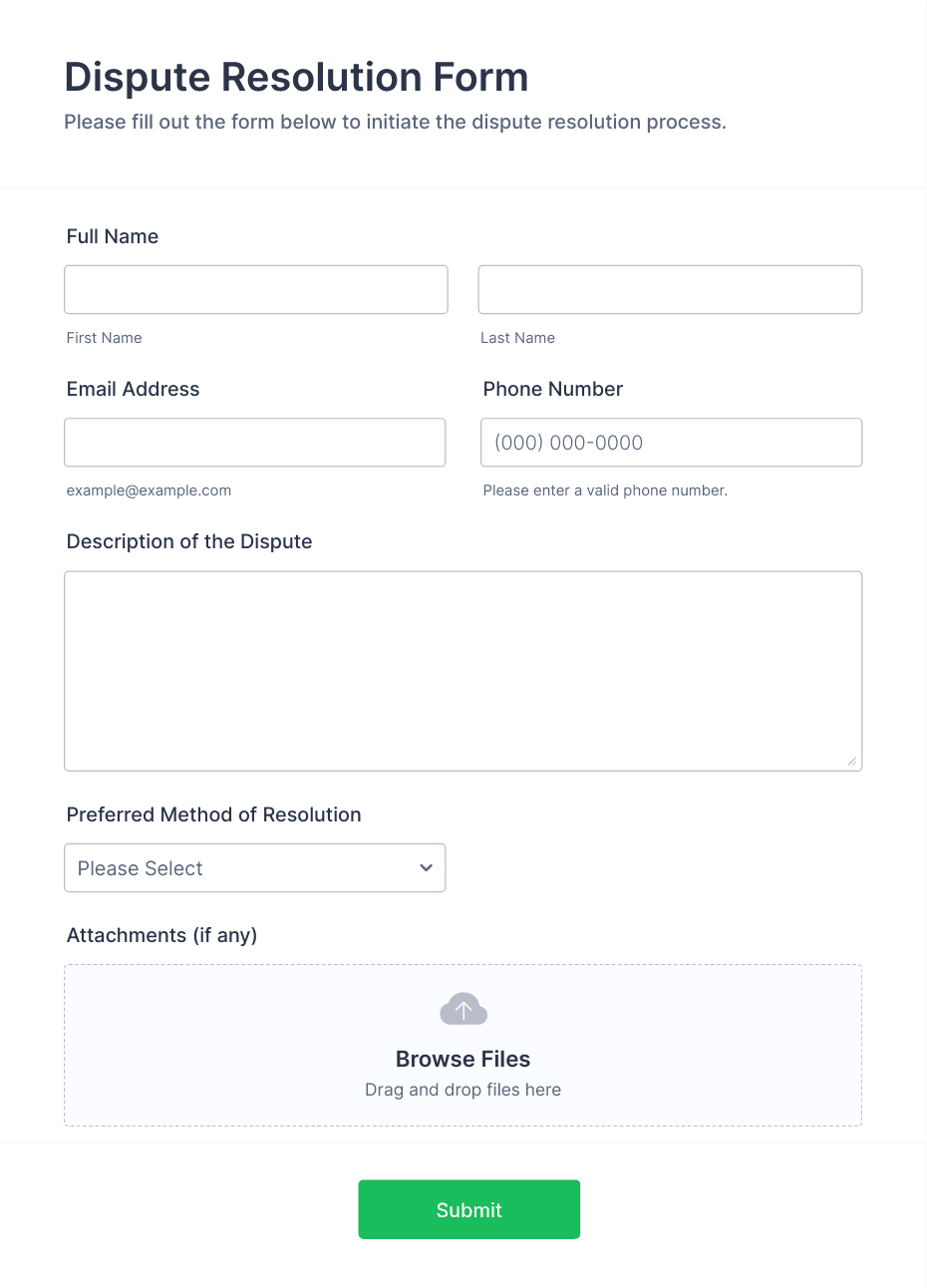This screenshot has width=927, height=1288.
Task: Focus the First Name input field
Action: tap(256, 290)
